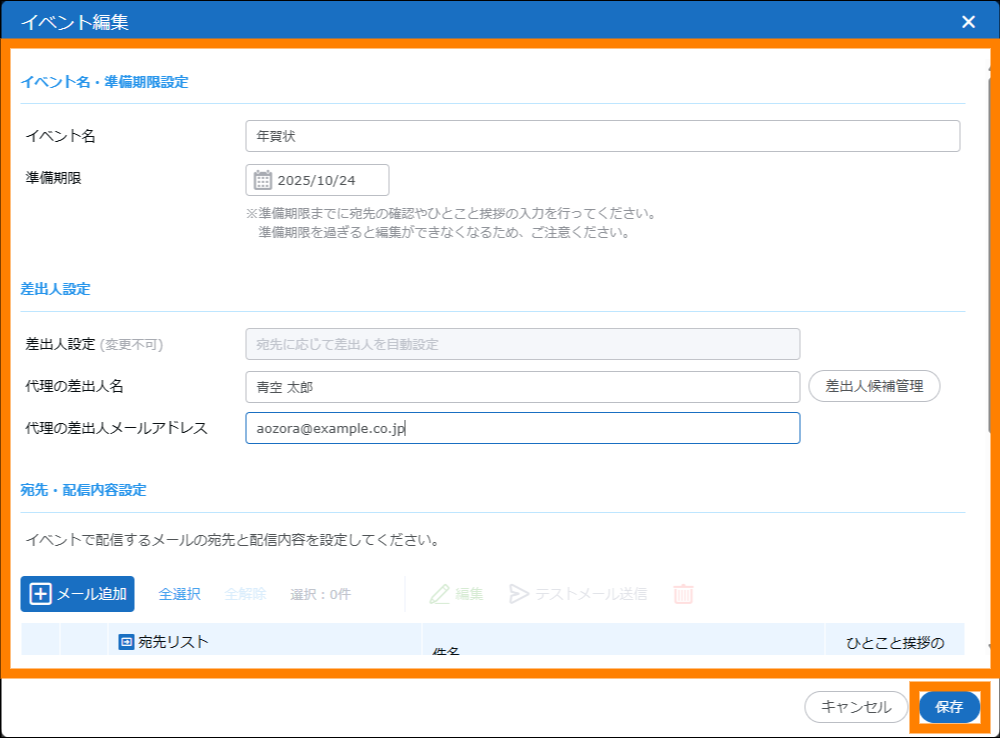Click the 件名 column header

[x=446, y=649]
